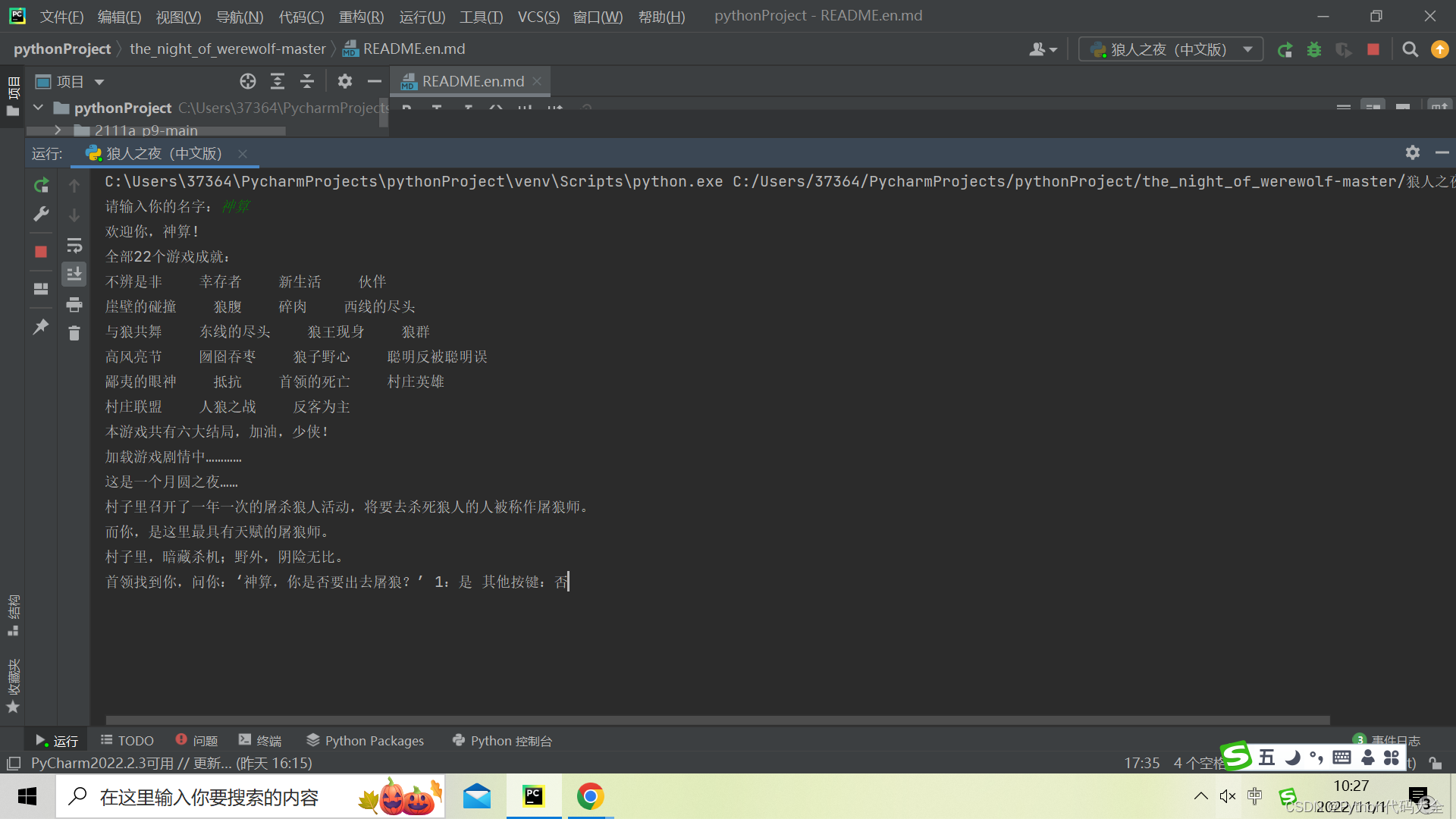The image size is (1456, 822).
Task: Pin the run tab
Action: (x=42, y=327)
